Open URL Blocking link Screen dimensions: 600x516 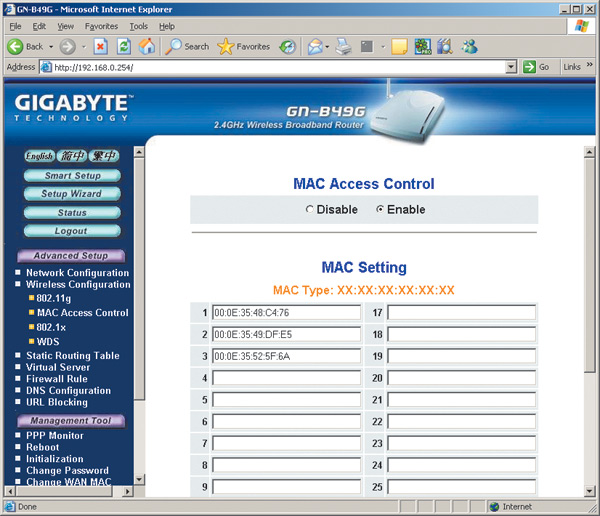pos(57,402)
